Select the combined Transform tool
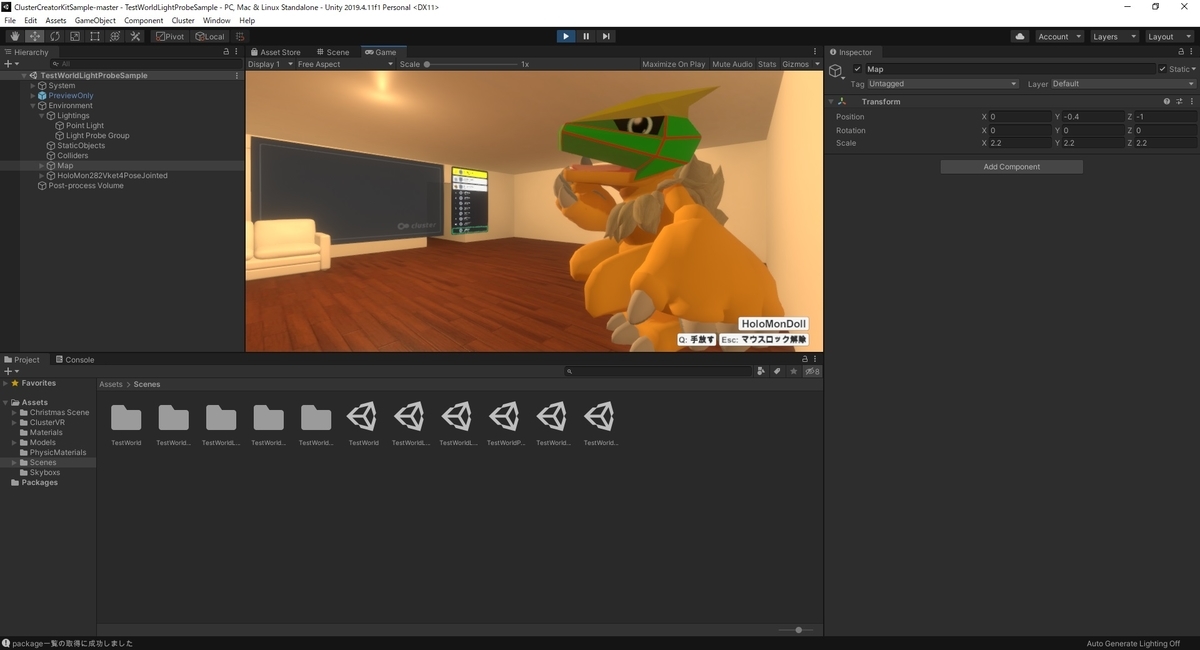 (115, 36)
